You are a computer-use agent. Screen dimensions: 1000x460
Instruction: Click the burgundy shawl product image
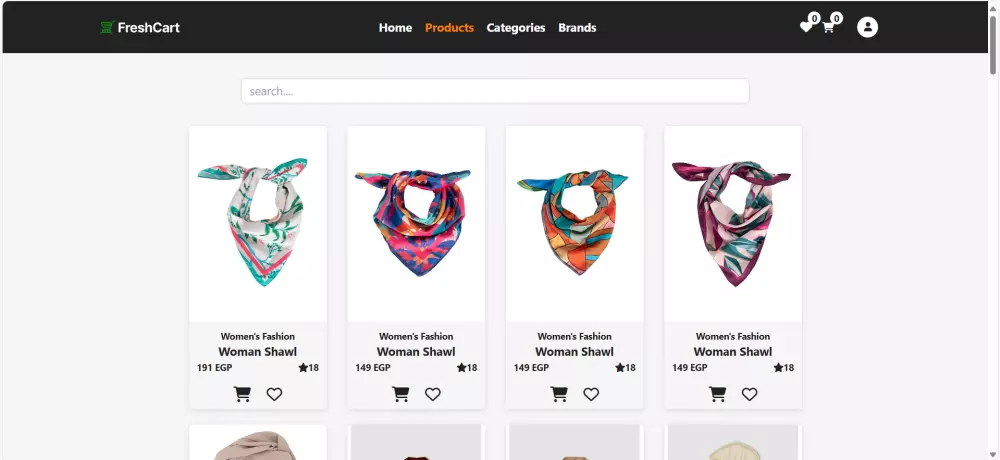point(733,223)
